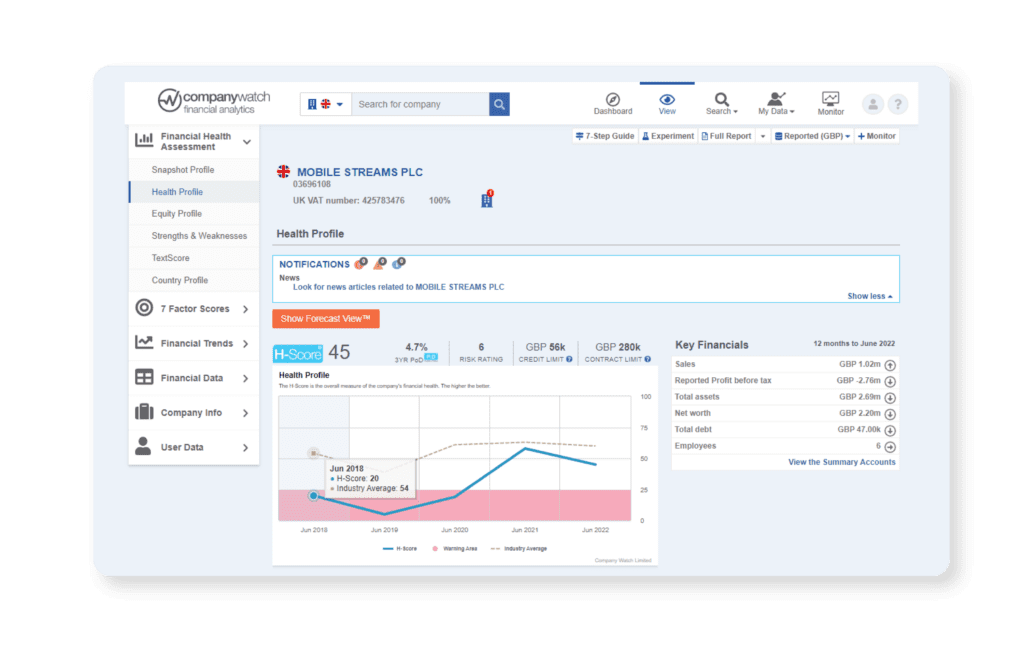Select the Jun 2018 Industry Average data point

(x=313, y=453)
